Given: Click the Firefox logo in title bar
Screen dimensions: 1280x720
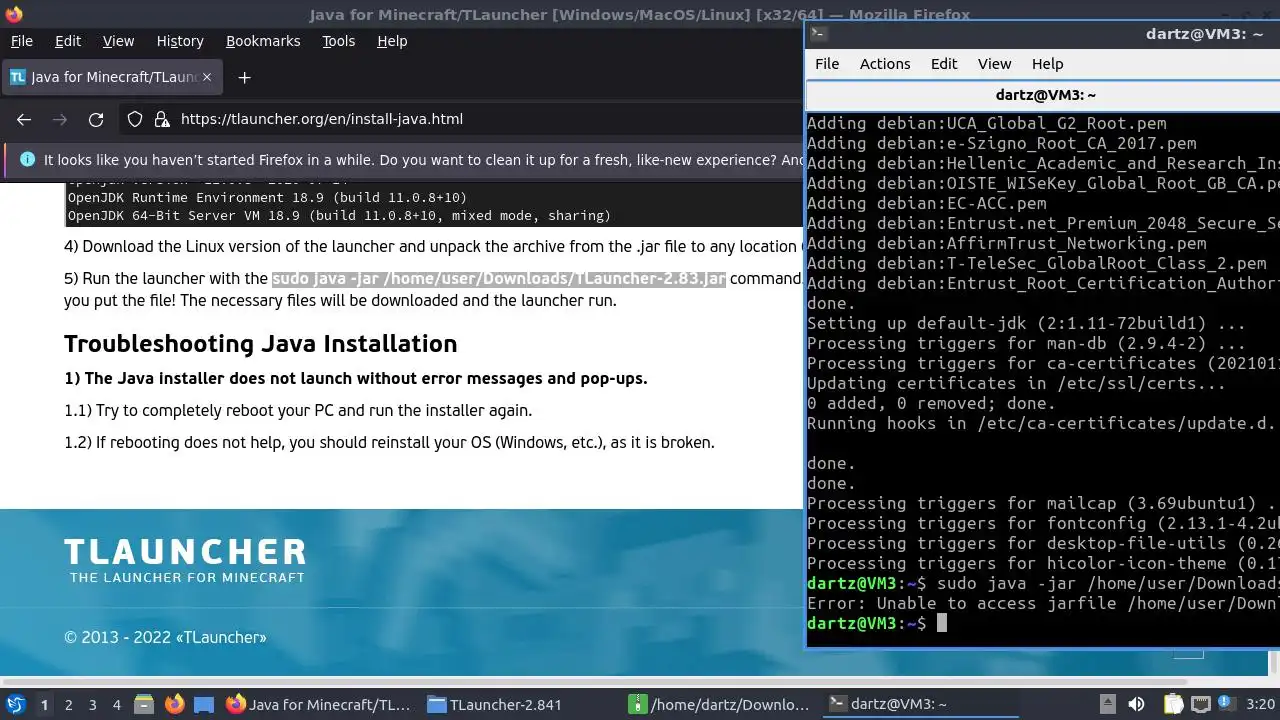Looking at the screenshot, I should (13, 14).
